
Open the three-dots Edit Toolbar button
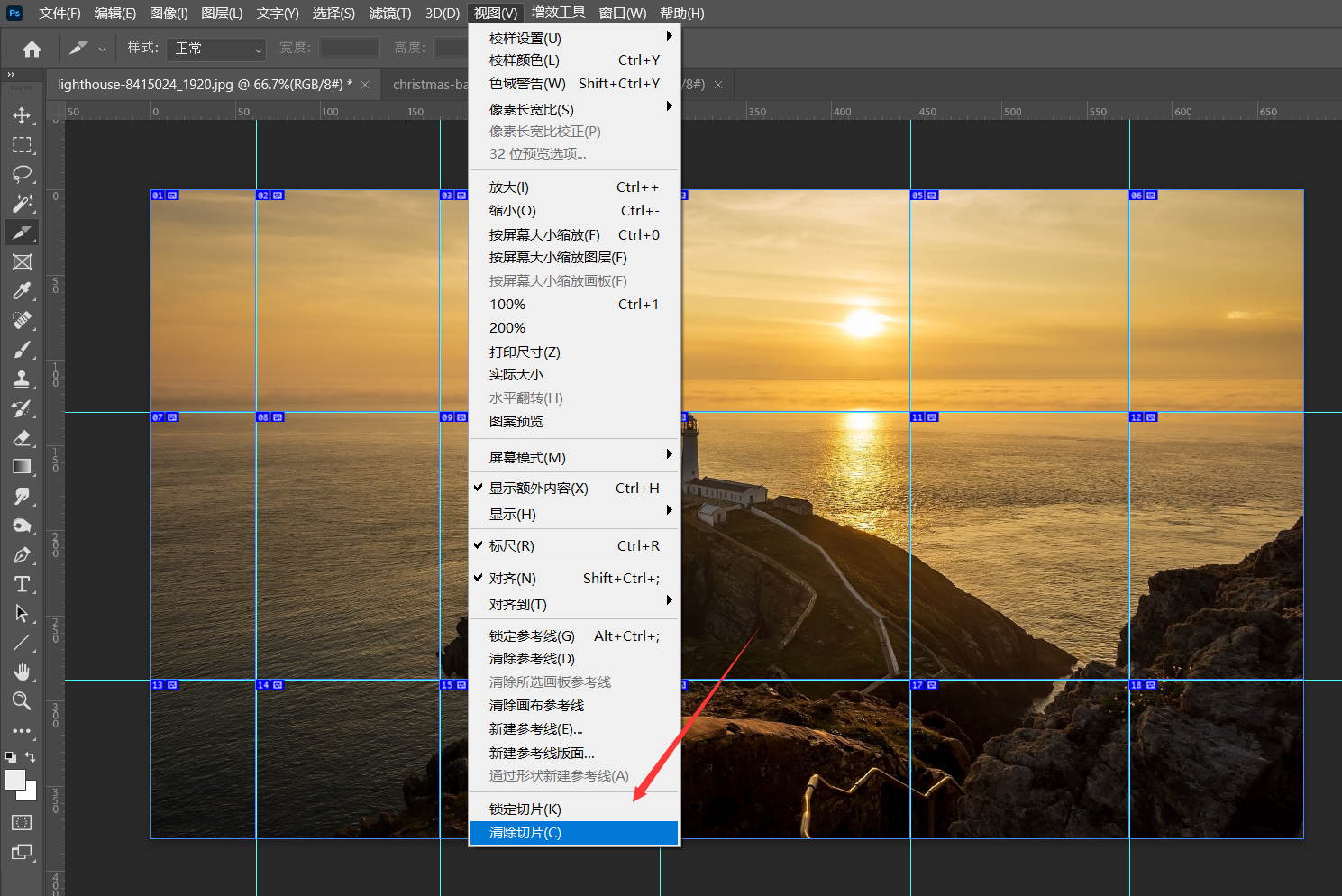22,731
